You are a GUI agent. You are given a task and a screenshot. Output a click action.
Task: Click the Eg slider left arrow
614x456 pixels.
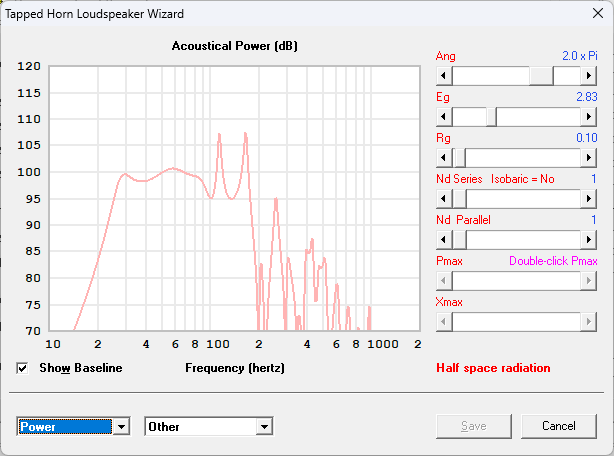(x=444, y=117)
